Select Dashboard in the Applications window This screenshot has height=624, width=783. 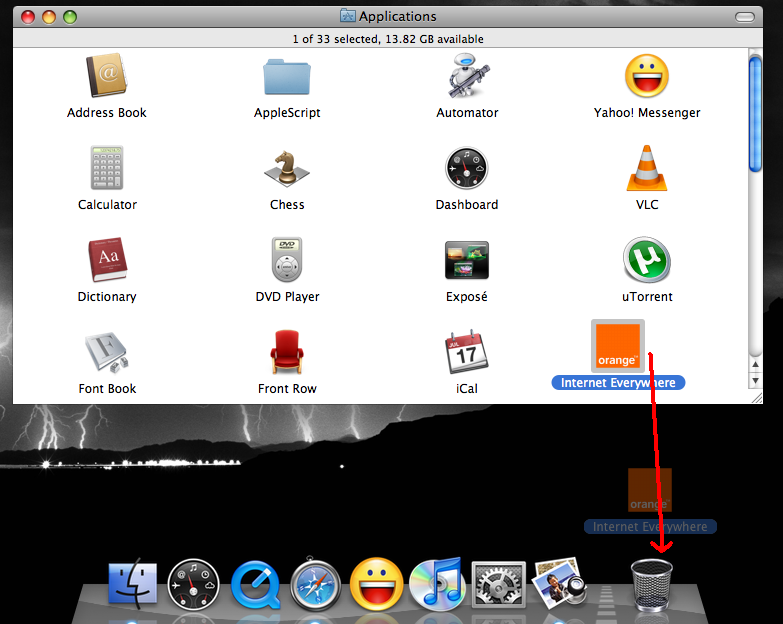(x=466, y=168)
